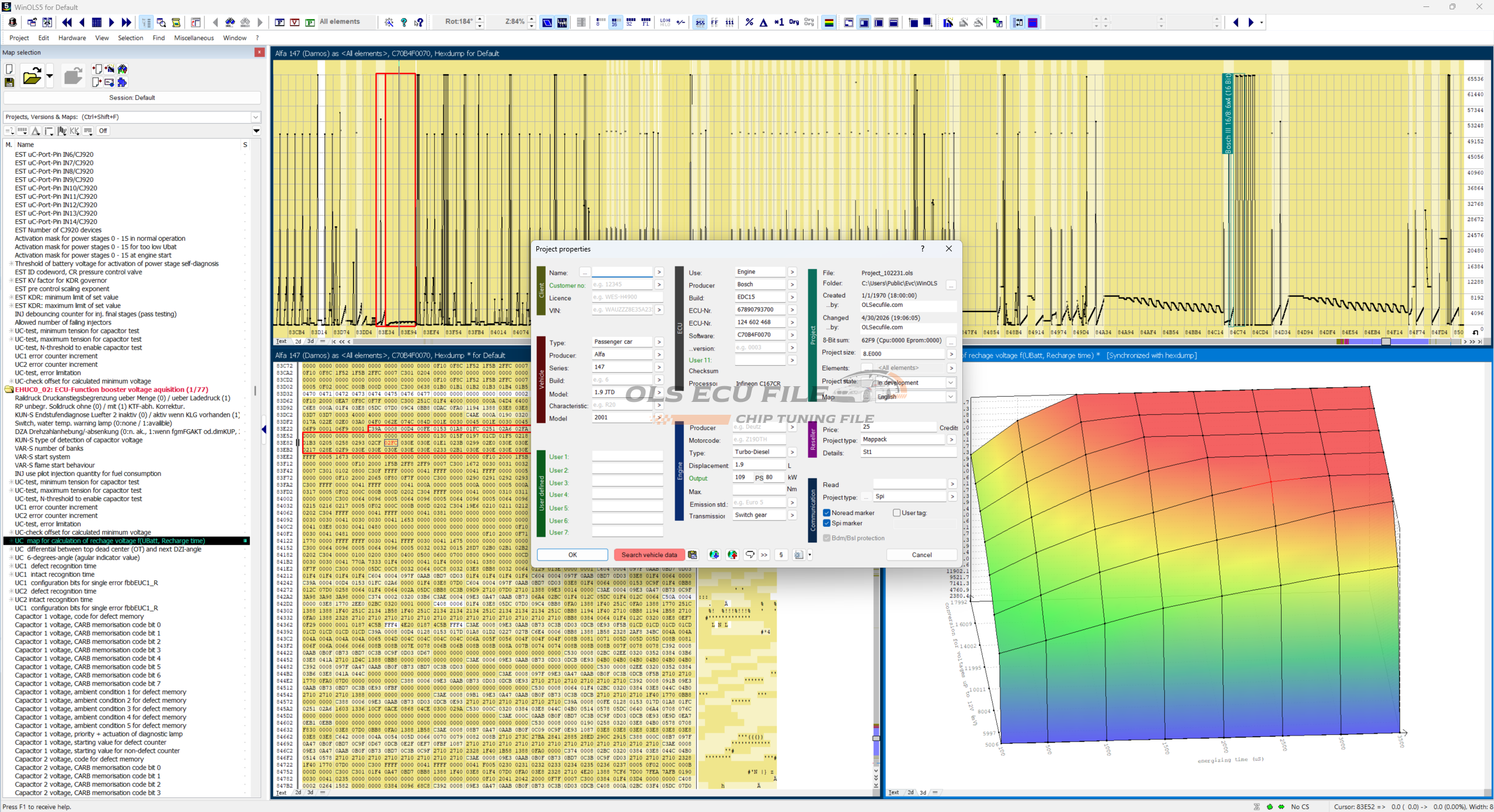Click the Price field showing 25
Screen dimensions: 1494x812
click(898, 427)
